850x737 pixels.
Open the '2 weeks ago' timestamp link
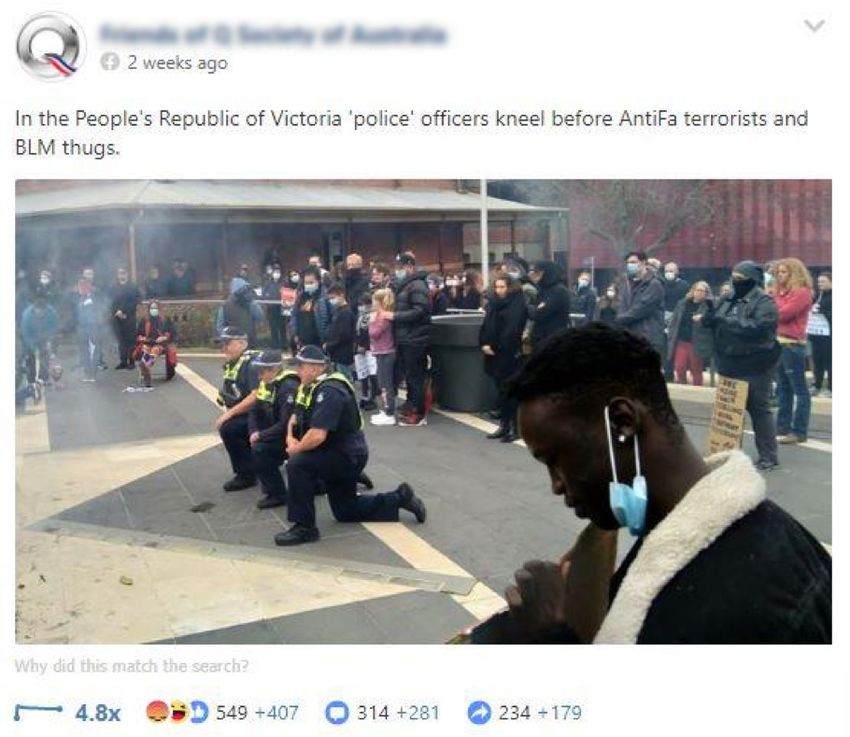pyautogui.click(x=178, y=63)
